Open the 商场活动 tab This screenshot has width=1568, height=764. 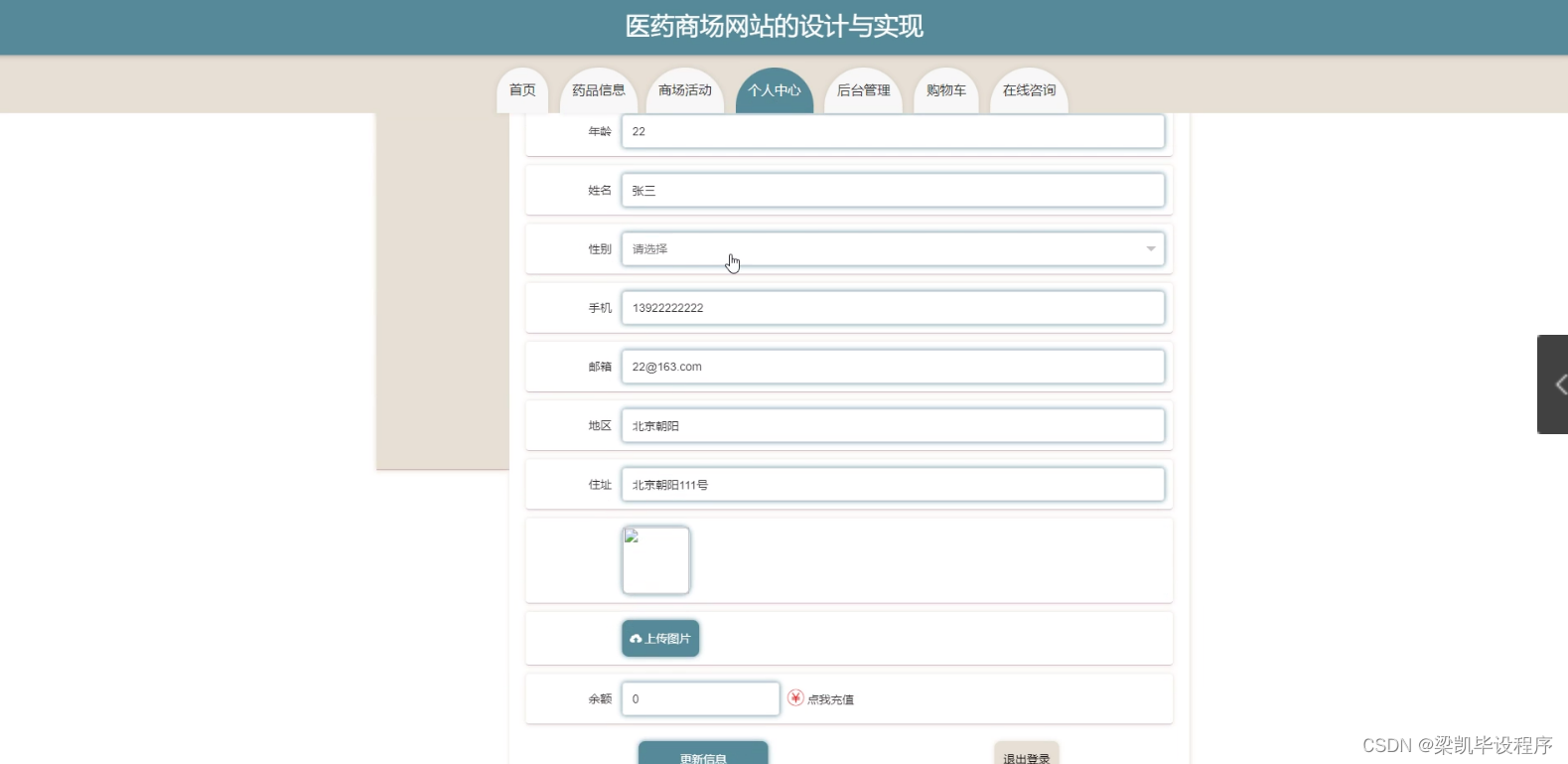coord(685,90)
